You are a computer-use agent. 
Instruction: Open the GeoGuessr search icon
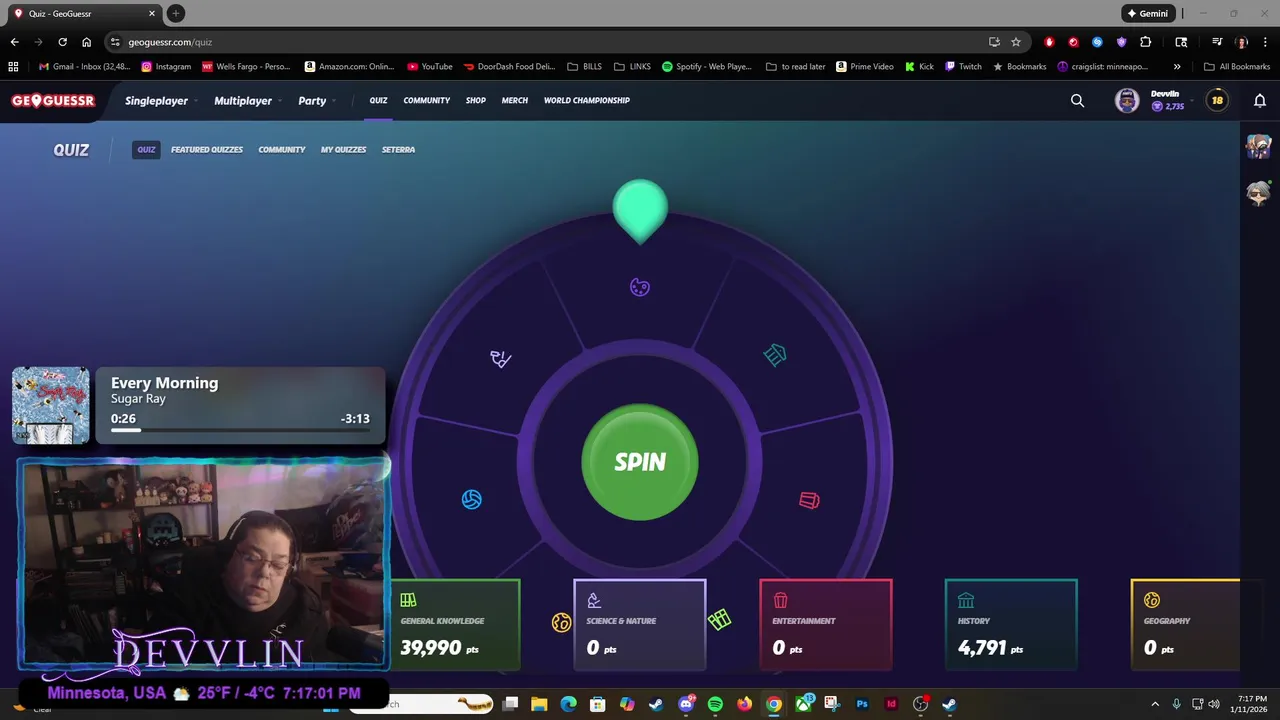point(1077,100)
